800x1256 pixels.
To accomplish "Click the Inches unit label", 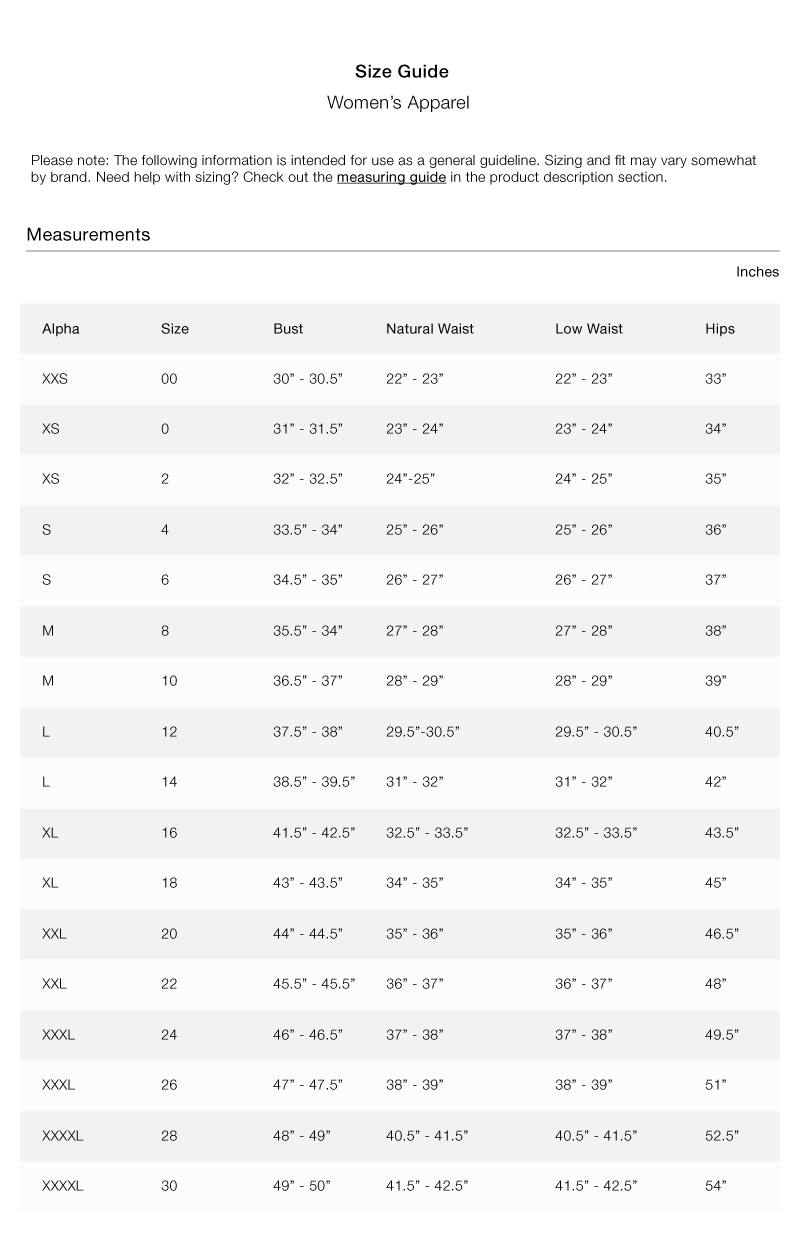I will [757, 272].
